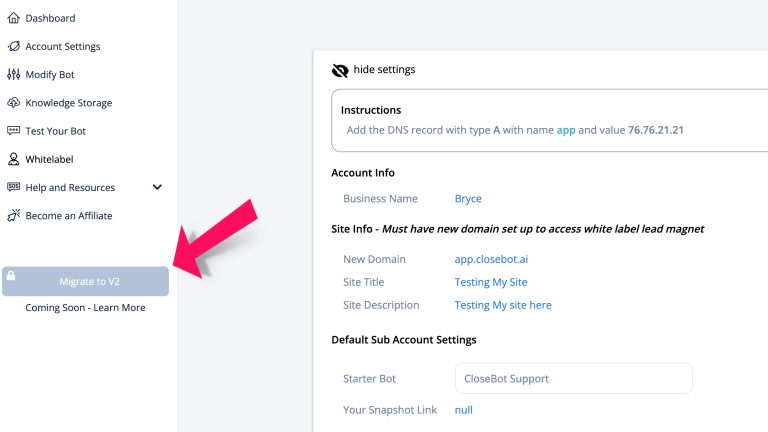This screenshot has width=768, height=432.
Task: Edit the Business Name value Bryce
Action: click(x=468, y=199)
